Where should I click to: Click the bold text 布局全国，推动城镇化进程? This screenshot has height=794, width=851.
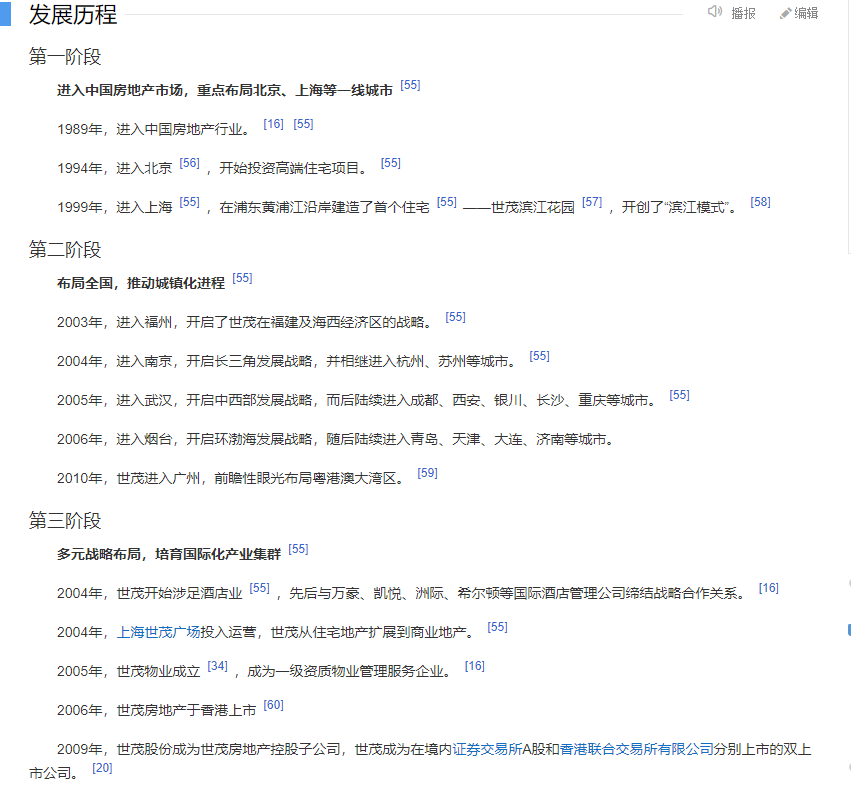141,283
